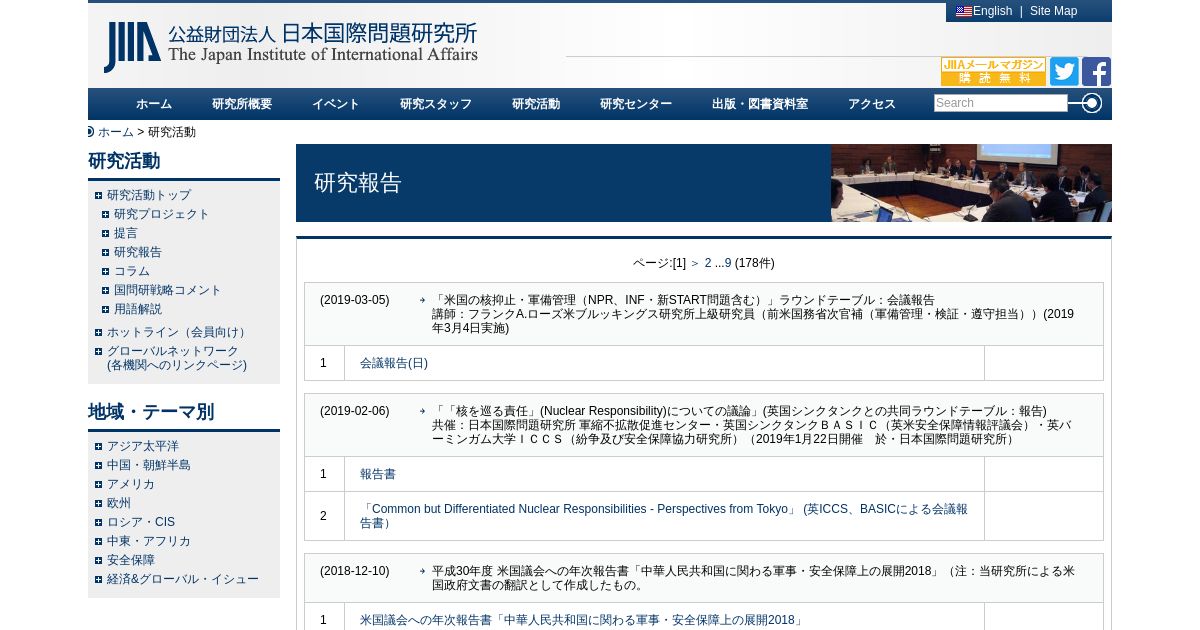
Task: Open 国問研戦略コメント in the sidebar
Action: pyautogui.click(x=168, y=290)
